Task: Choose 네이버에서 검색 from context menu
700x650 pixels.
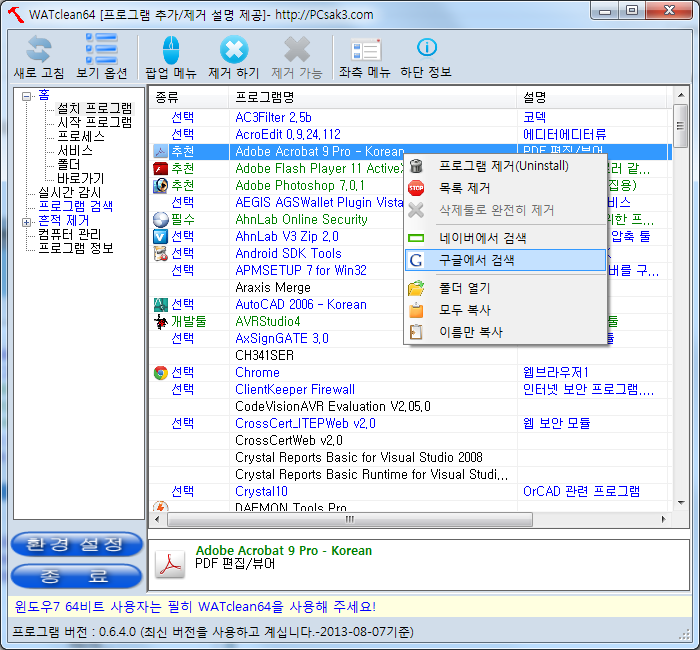Action: tap(505, 238)
